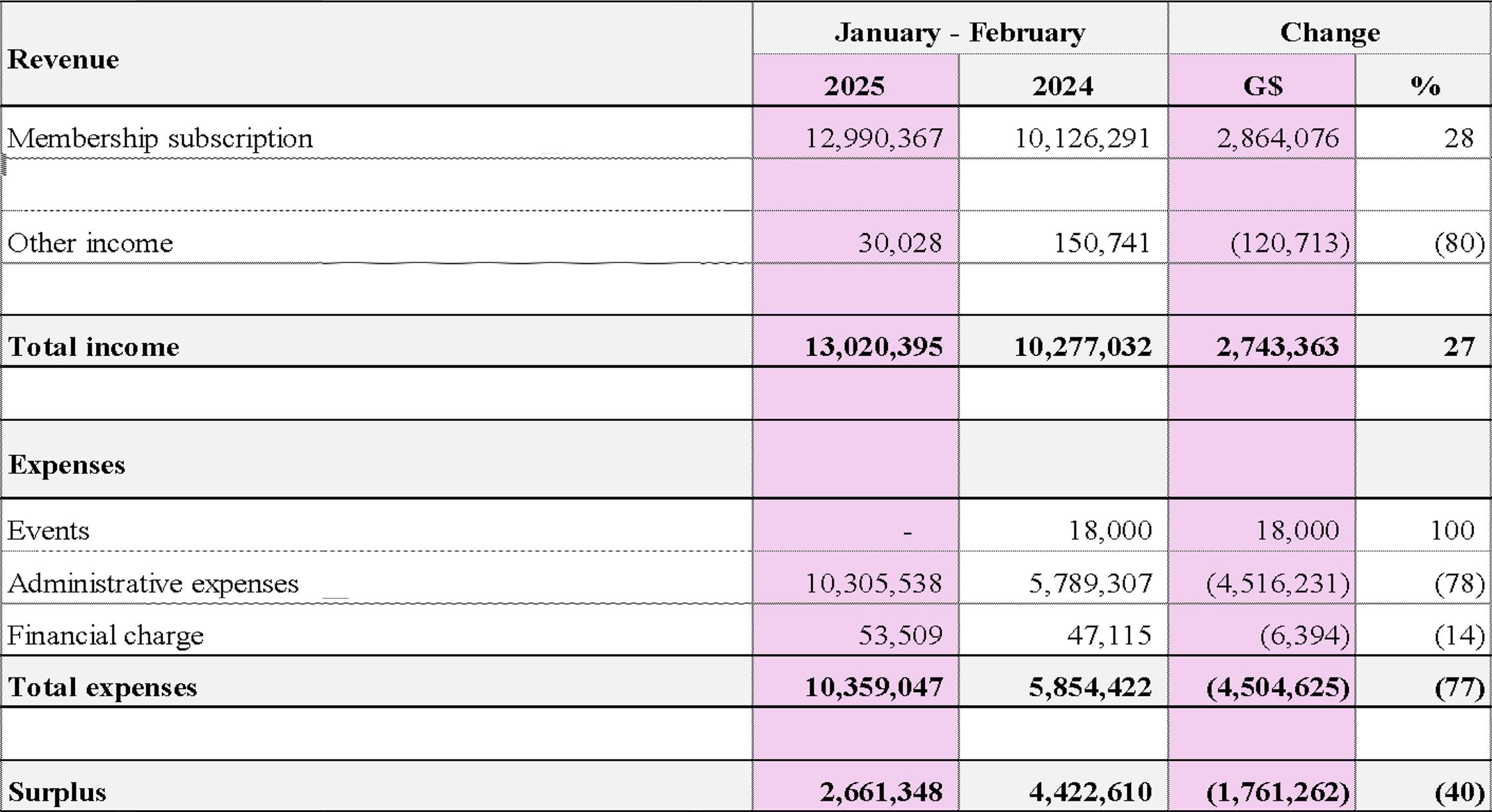This screenshot has width=1492, height=812.
Task: Click the Events row label
Action: [48, 530]
